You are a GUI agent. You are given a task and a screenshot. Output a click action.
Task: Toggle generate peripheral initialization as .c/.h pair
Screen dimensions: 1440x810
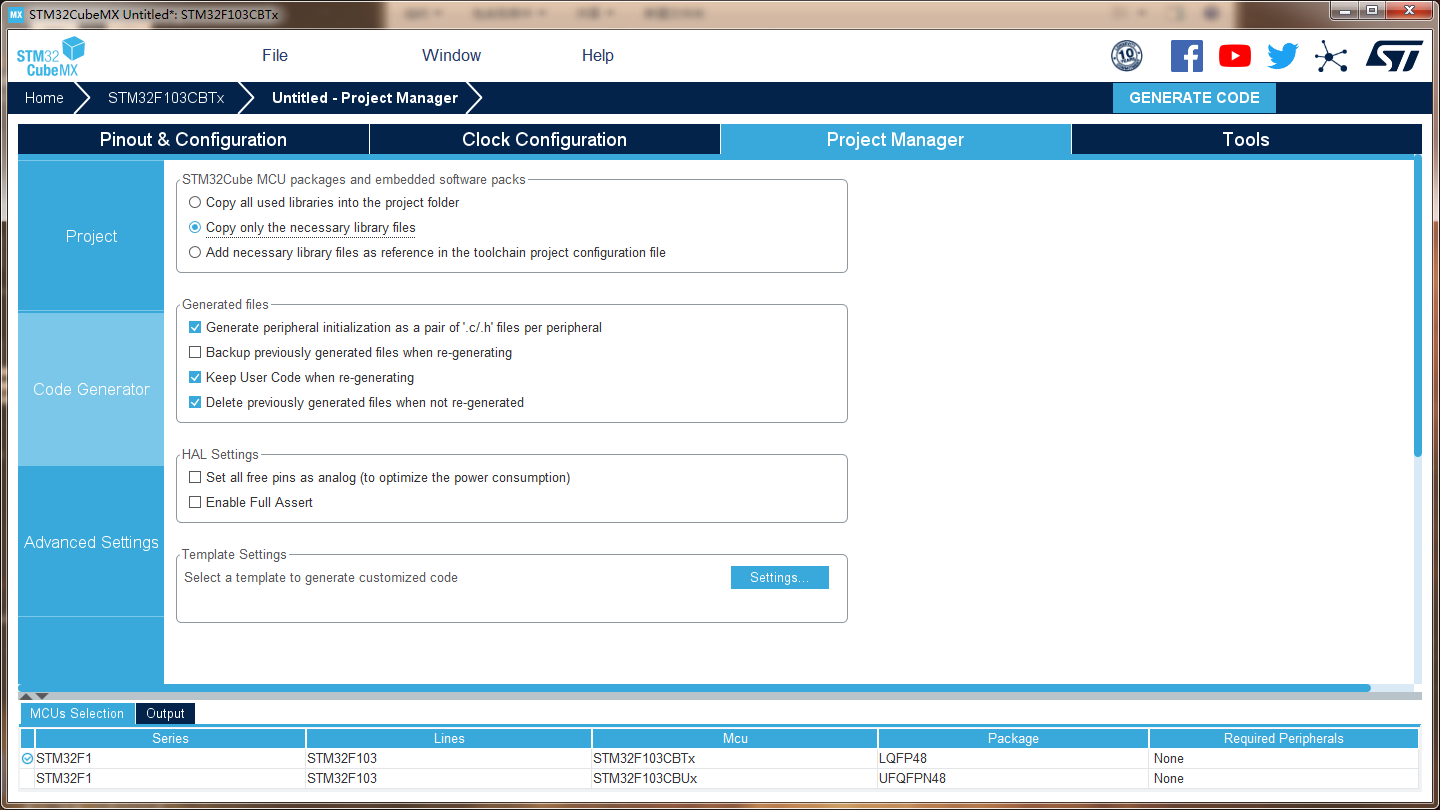tap(195, 327)
